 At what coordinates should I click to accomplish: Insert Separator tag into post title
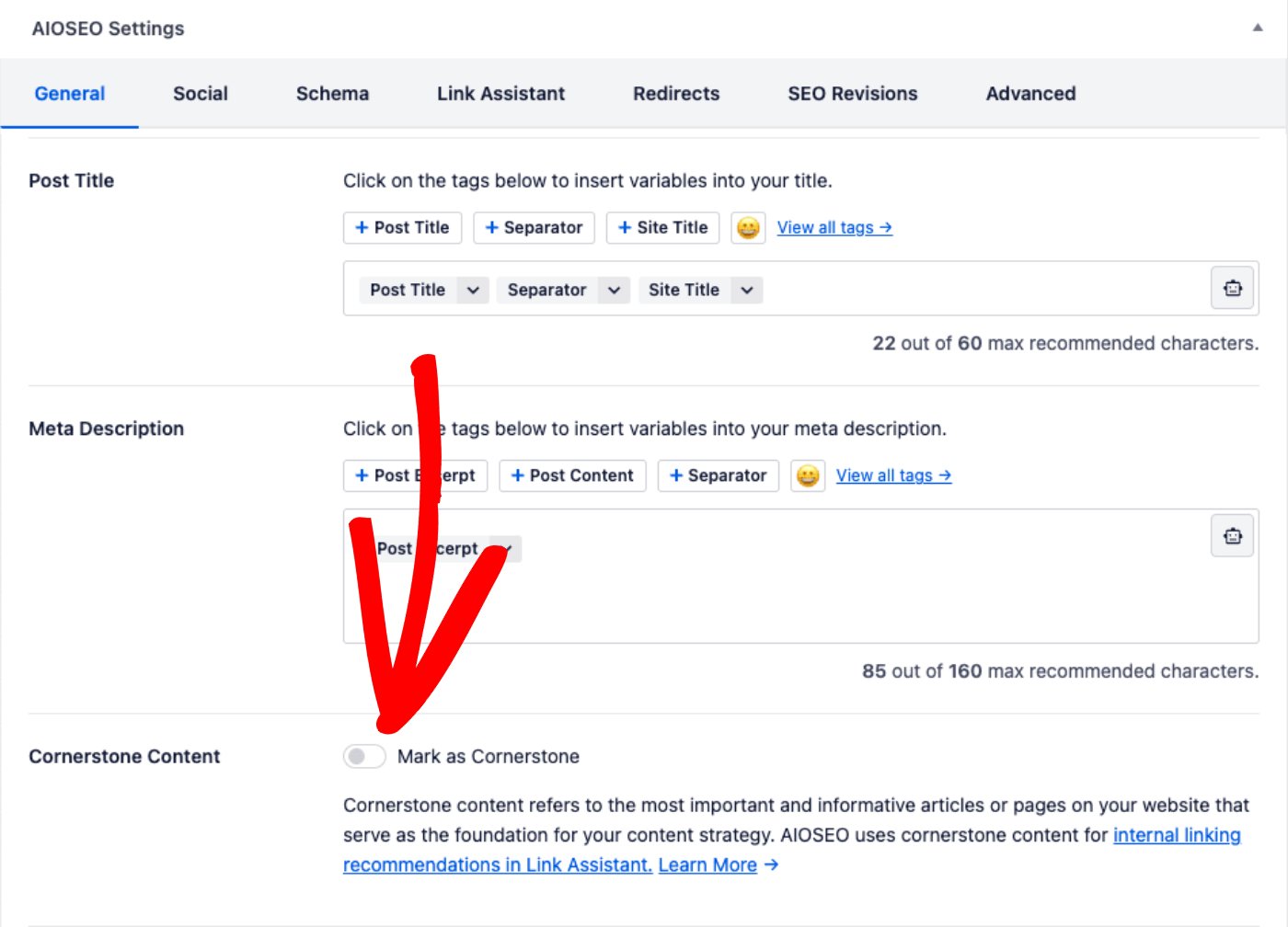tap(534, 228)
